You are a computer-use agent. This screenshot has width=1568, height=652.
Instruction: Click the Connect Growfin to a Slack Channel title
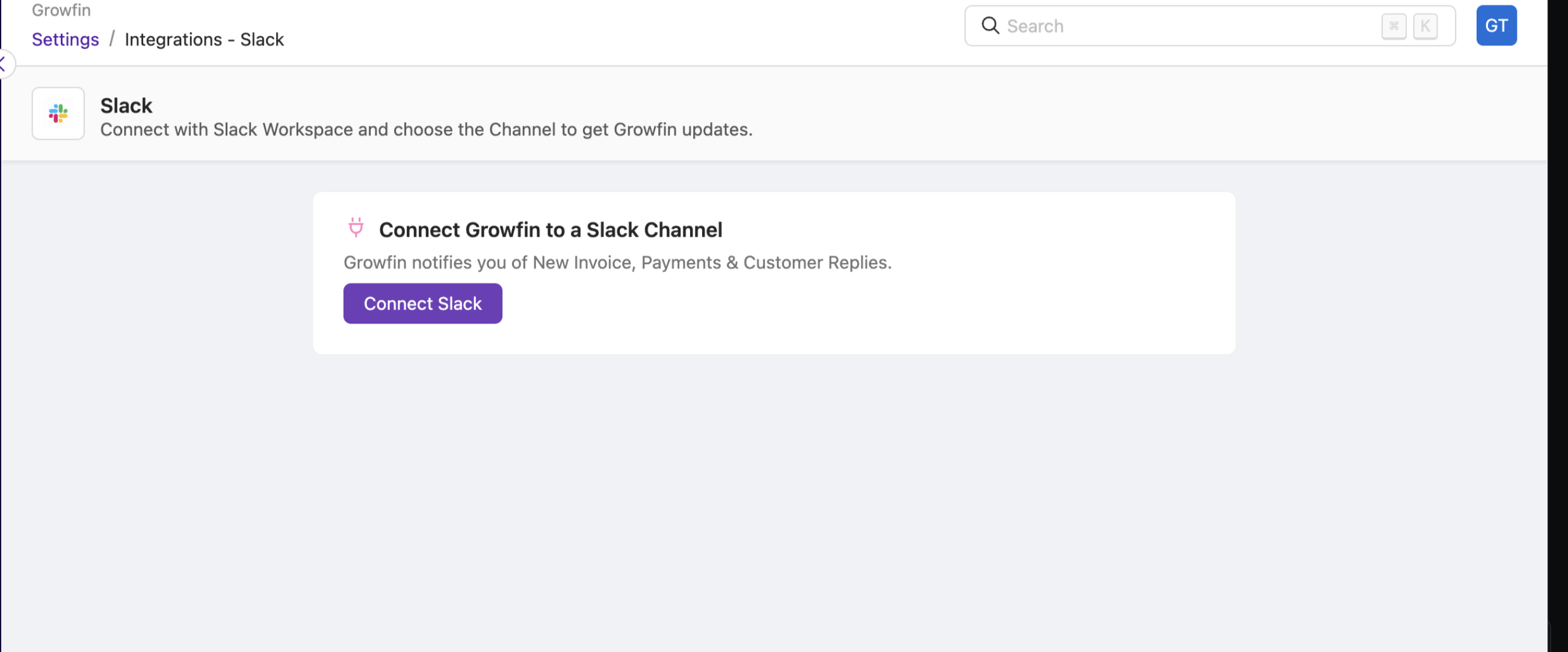pyautogui.click(x=551, y=230)
